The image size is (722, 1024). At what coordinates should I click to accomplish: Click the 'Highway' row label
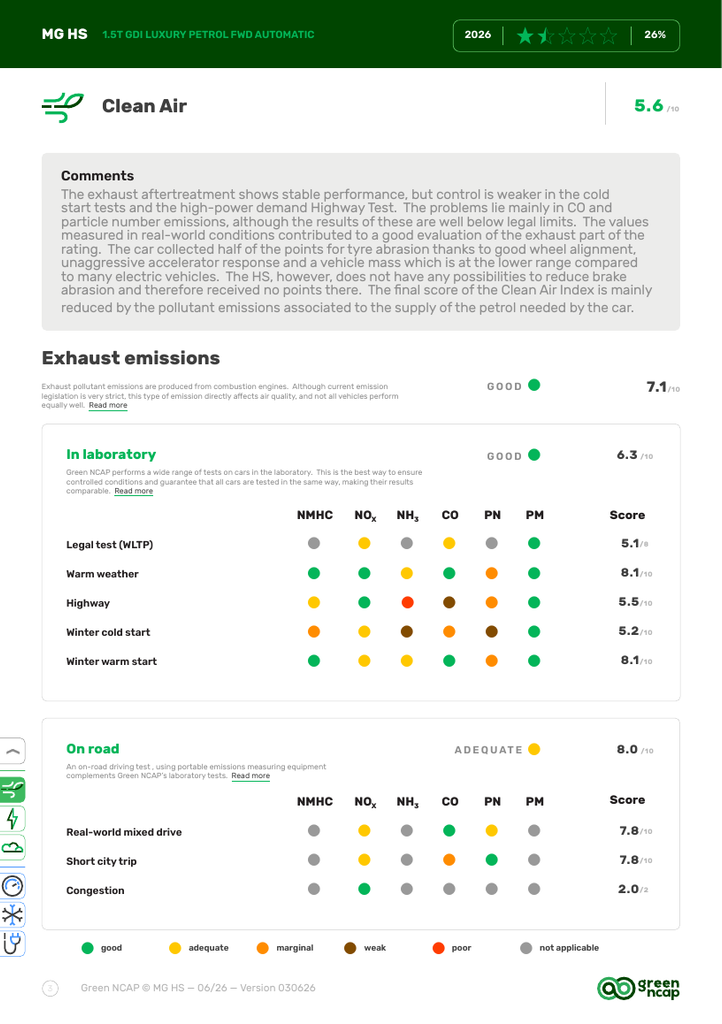[x=88, y=603]
